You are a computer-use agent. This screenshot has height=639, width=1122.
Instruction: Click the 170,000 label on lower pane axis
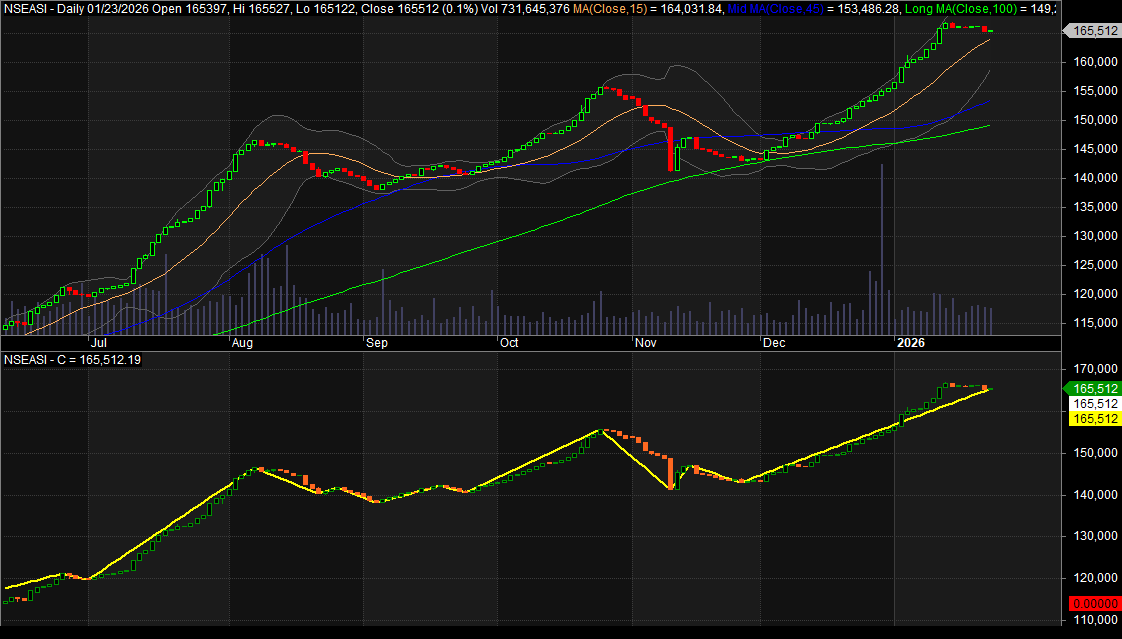(x=1093, y=369)
